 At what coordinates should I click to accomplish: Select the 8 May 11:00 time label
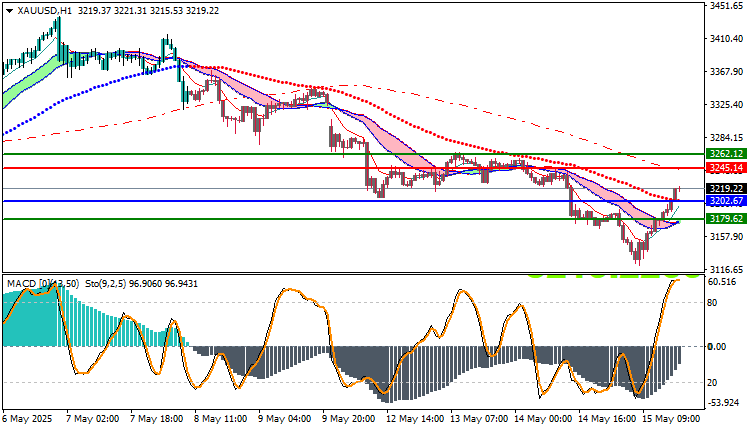pos(220,419)
